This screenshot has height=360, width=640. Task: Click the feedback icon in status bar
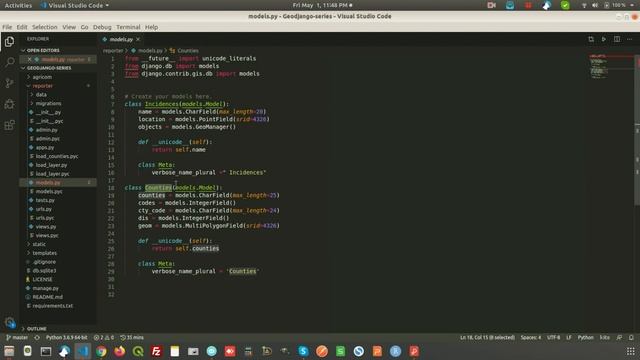[619, 338]
